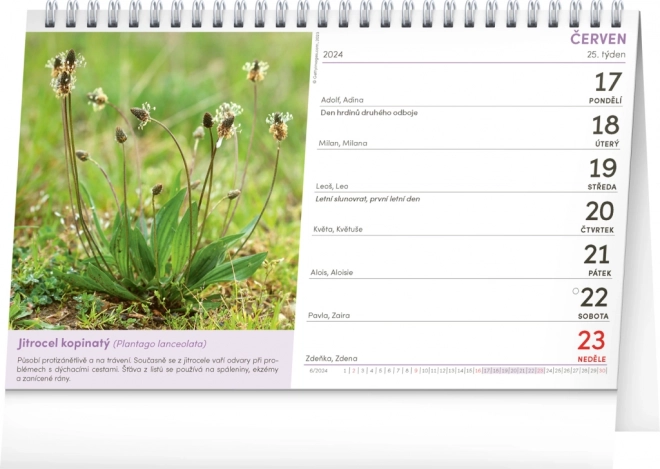Image resolution: width=660 pixels, height=469 pixels.
Task: Select Monday date number 17
Action: (606, 82)
